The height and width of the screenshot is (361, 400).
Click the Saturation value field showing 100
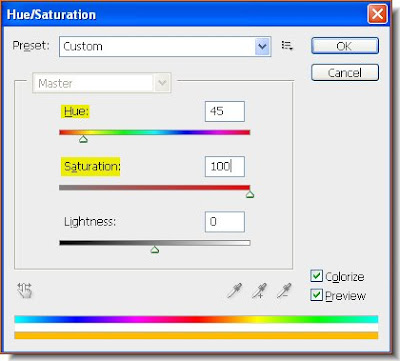(x=225, y=166)
